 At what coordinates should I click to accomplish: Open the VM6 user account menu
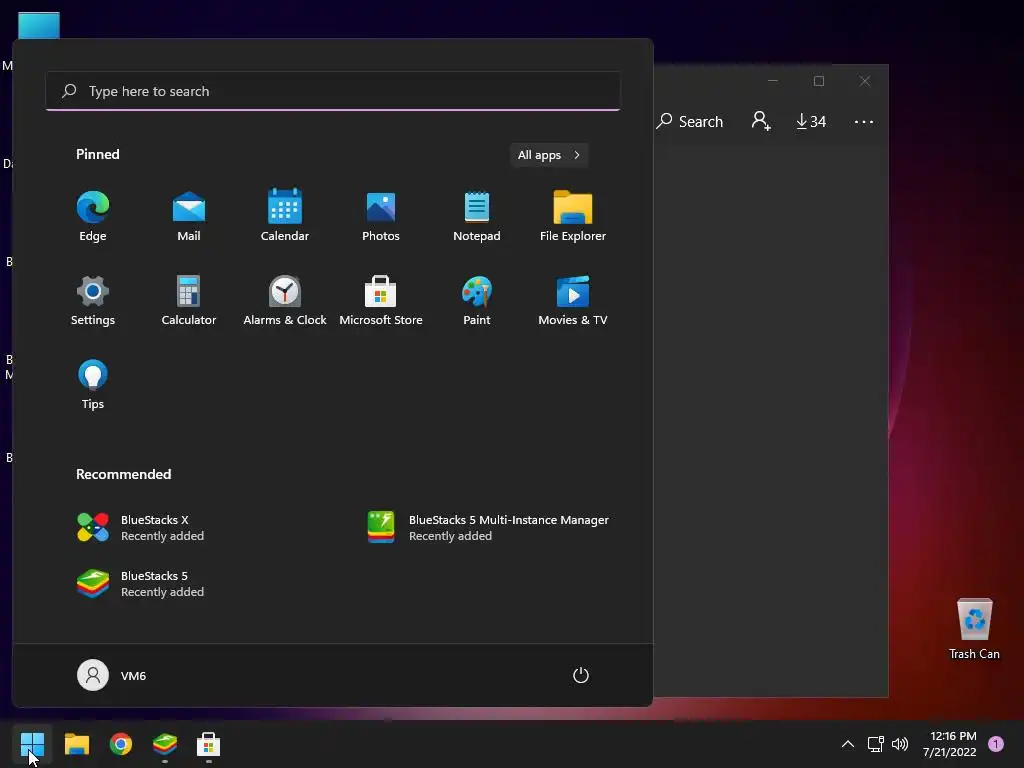click(112, 675)
